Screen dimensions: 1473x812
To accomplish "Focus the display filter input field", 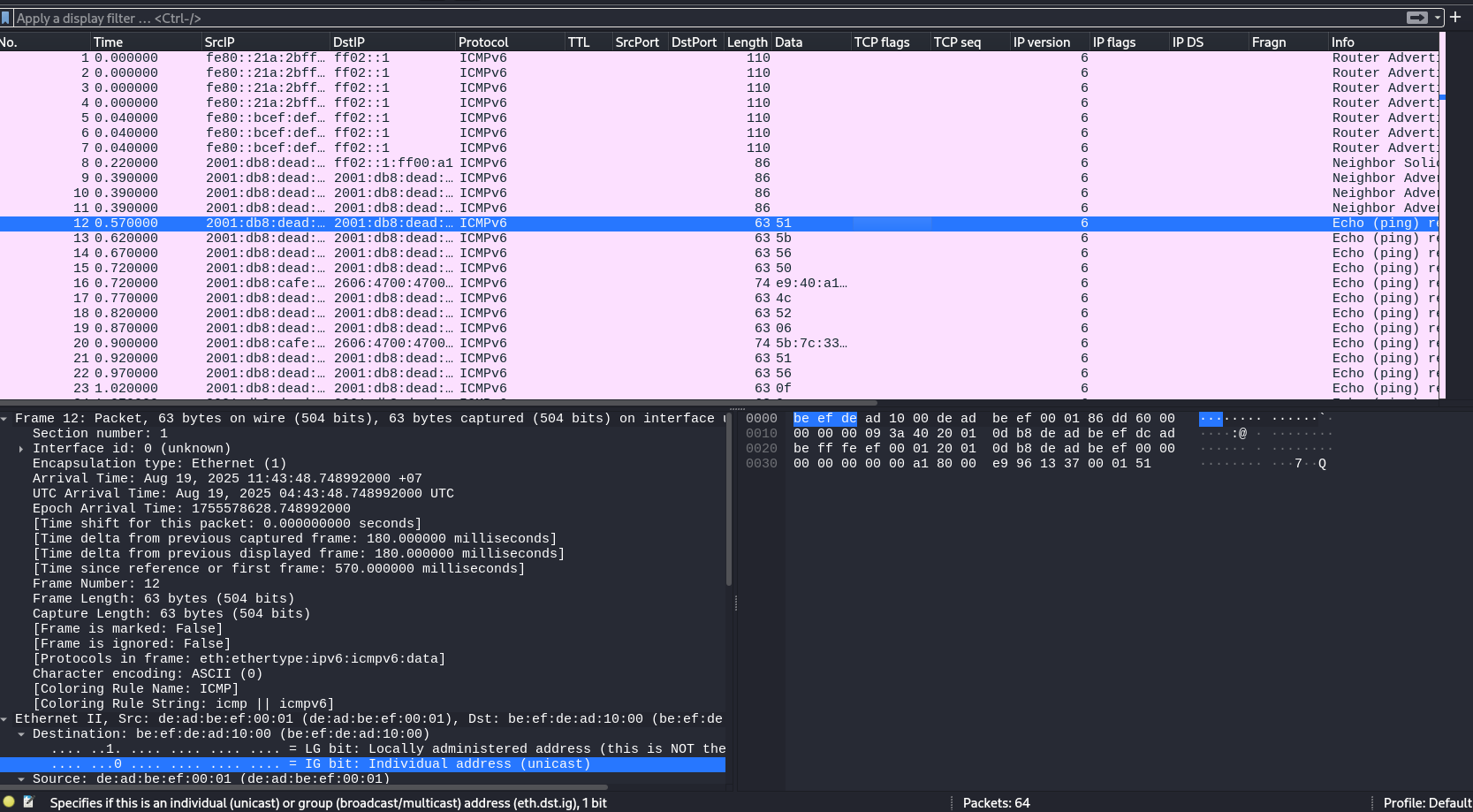I will [707, 18].
